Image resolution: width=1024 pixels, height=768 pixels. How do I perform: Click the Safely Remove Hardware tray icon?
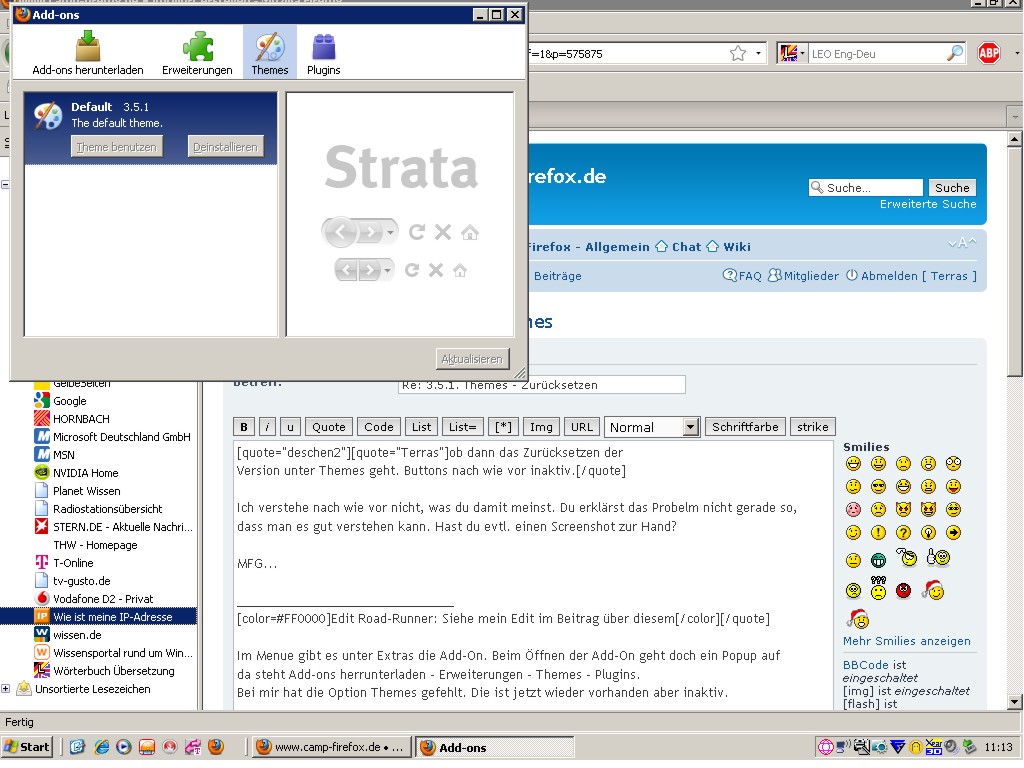pos(970,747)
